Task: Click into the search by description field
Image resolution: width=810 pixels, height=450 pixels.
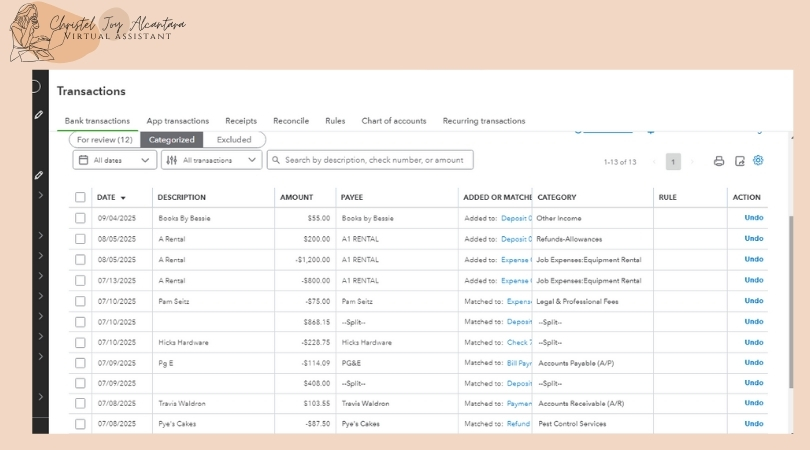Action: 375,160
